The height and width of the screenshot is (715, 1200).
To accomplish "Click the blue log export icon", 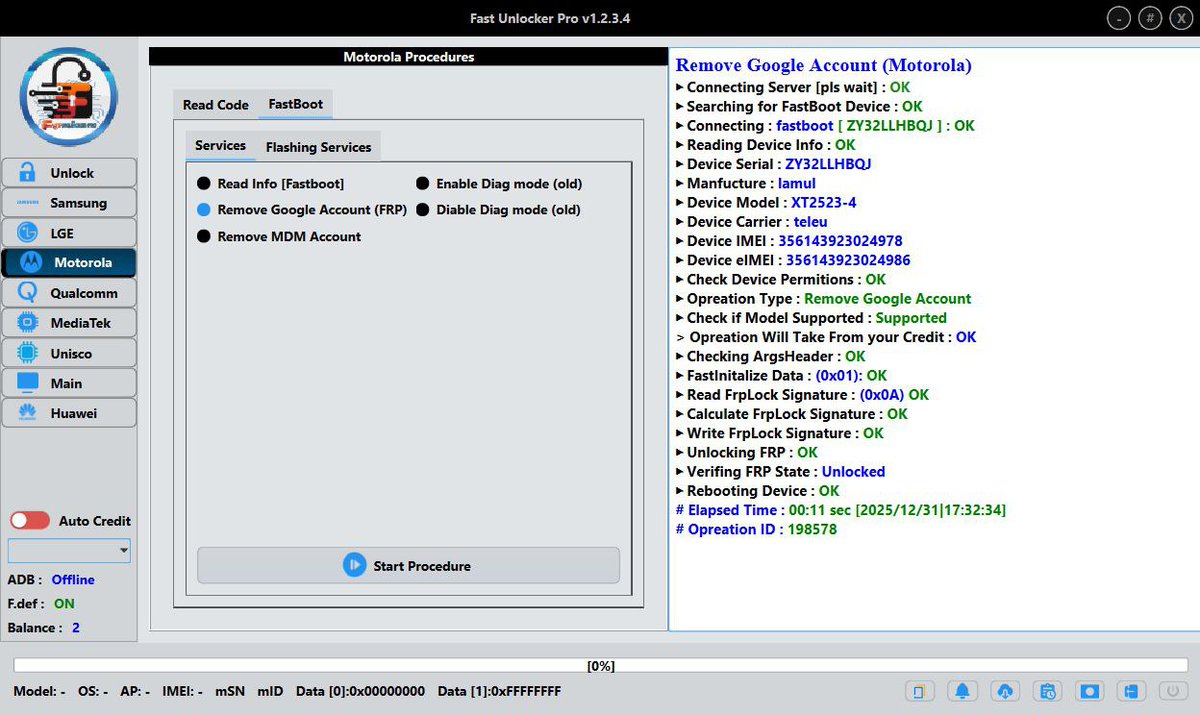I will 1132,691.
